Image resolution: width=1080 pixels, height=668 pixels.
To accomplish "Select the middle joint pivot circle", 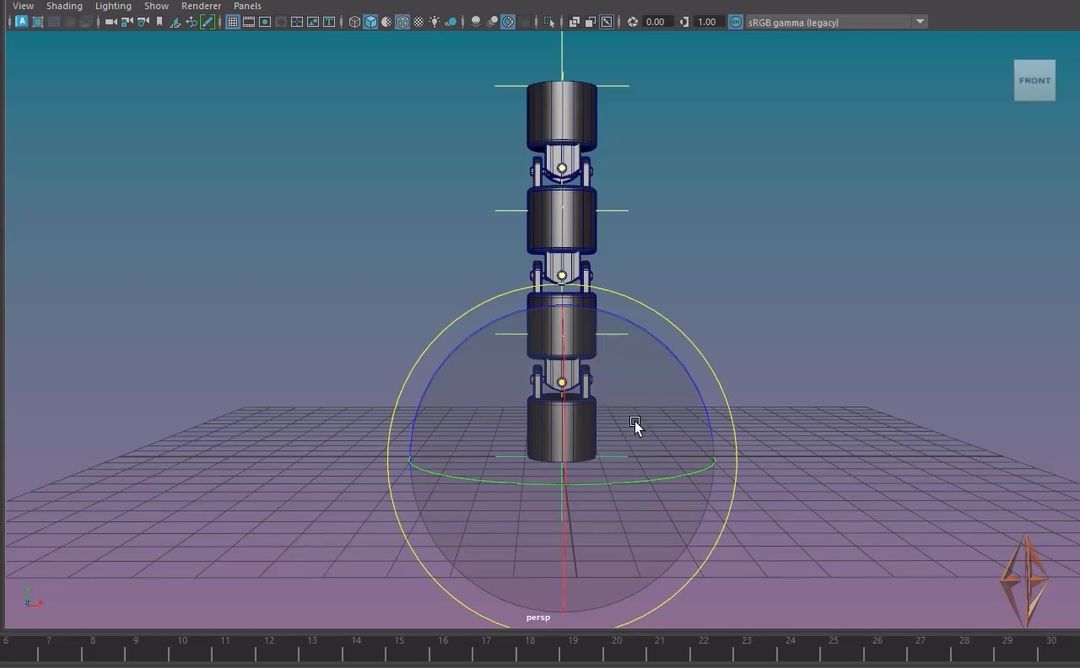I will click(562, 275).
